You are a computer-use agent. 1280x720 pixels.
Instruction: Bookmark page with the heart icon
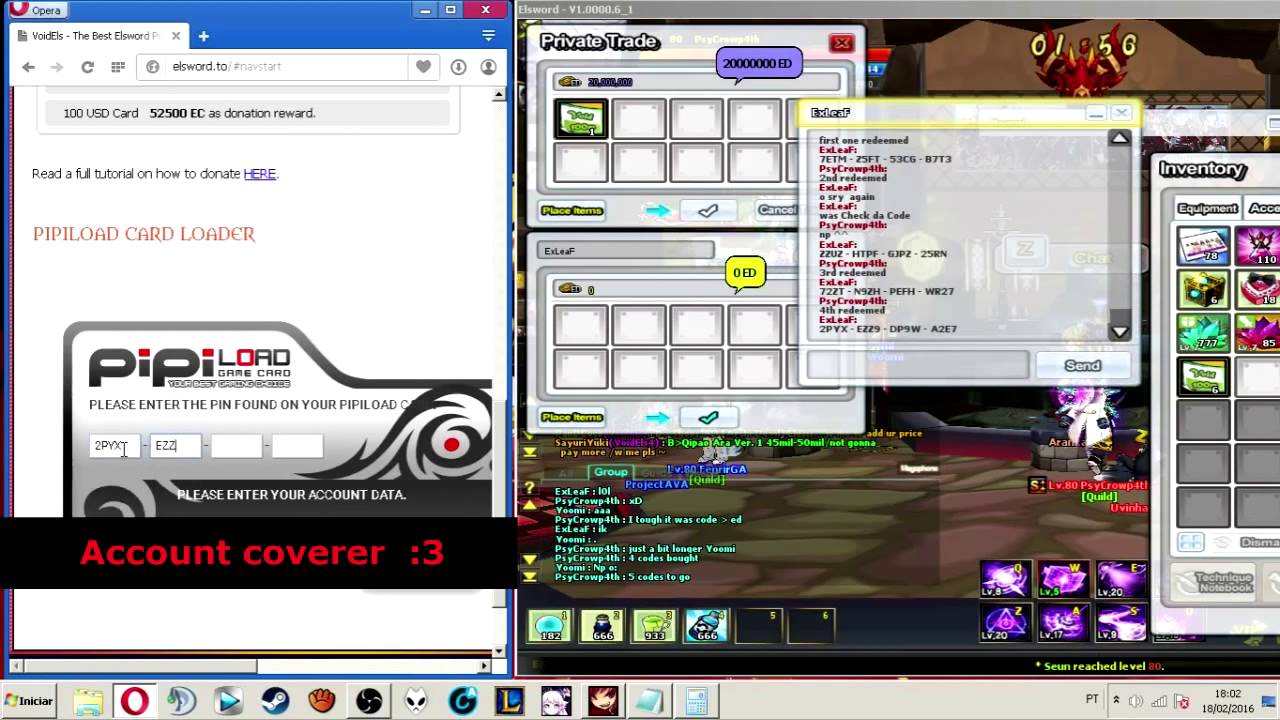click(423, 67)
